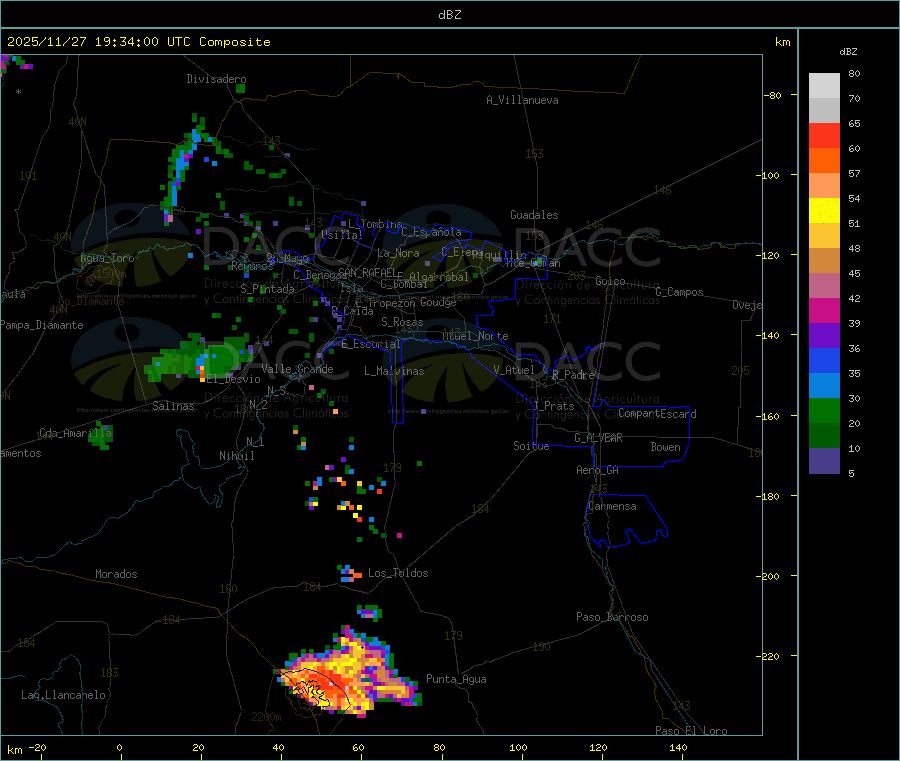This screenshot has width=900, height=761.
Task: Select the Lag.Llancanelo label
Action: [x=64, y=695]
